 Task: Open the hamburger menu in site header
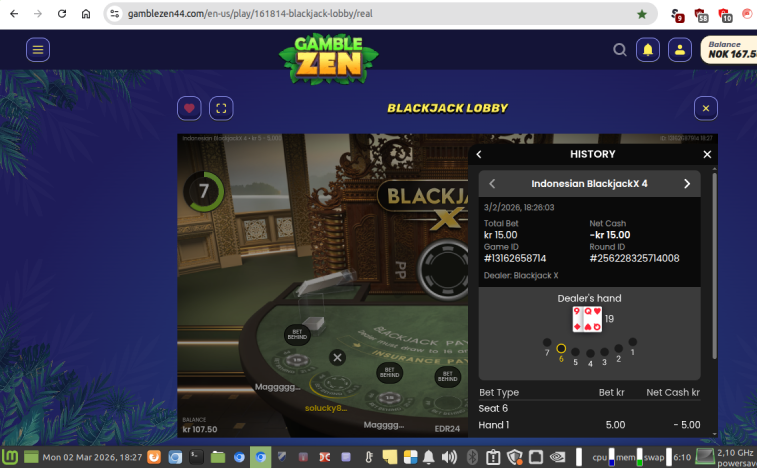tap(38, 49)
